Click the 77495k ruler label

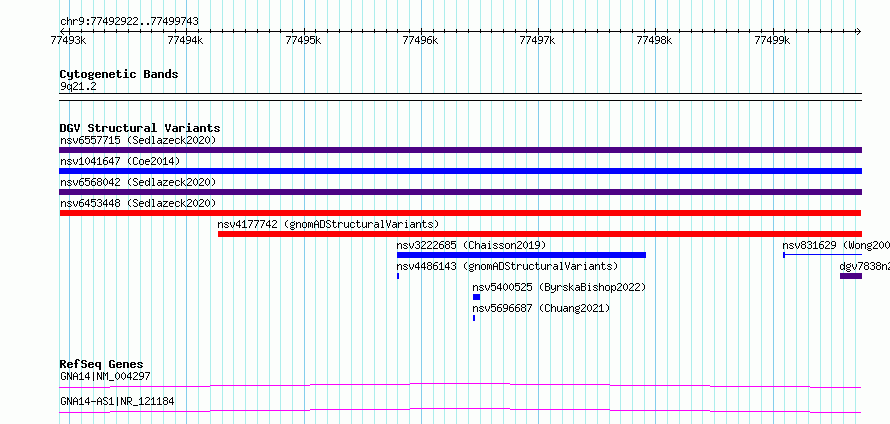point(303,40)
